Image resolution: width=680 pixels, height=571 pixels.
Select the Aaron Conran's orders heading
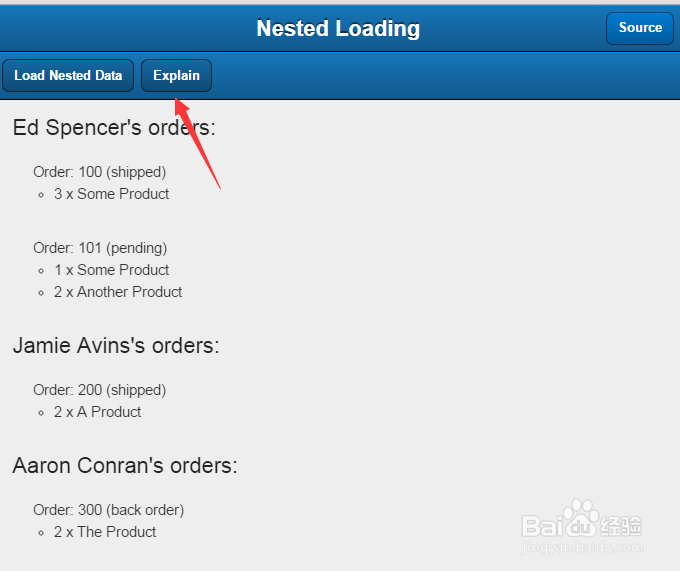[125, 466]
